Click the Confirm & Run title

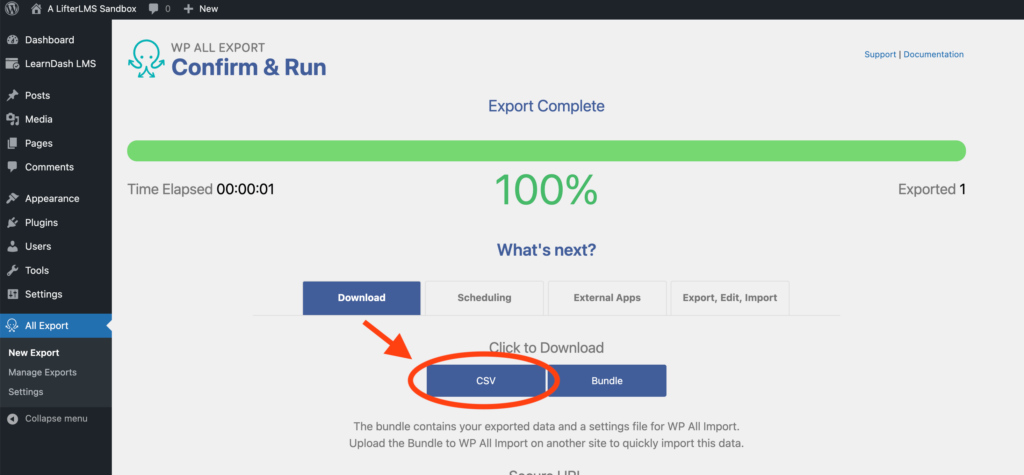point(249,67)
